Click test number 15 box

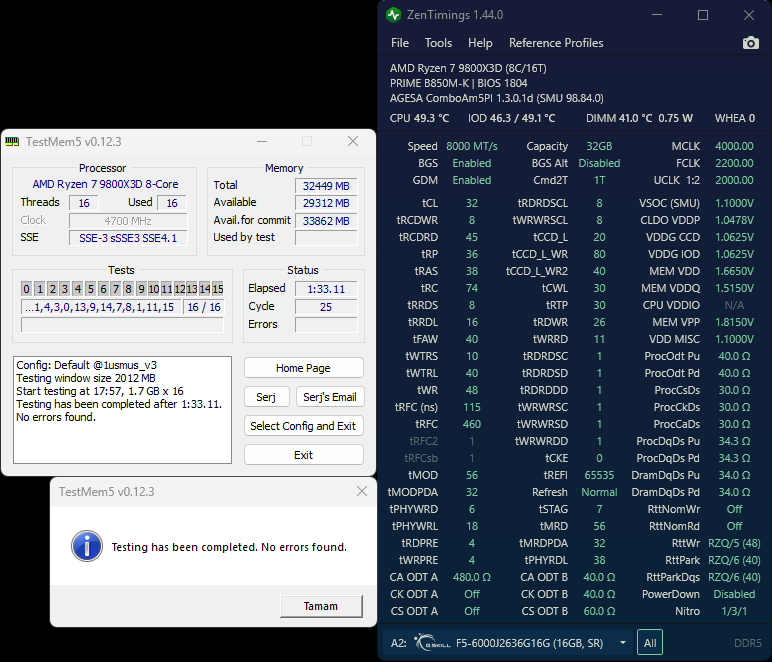218,289
